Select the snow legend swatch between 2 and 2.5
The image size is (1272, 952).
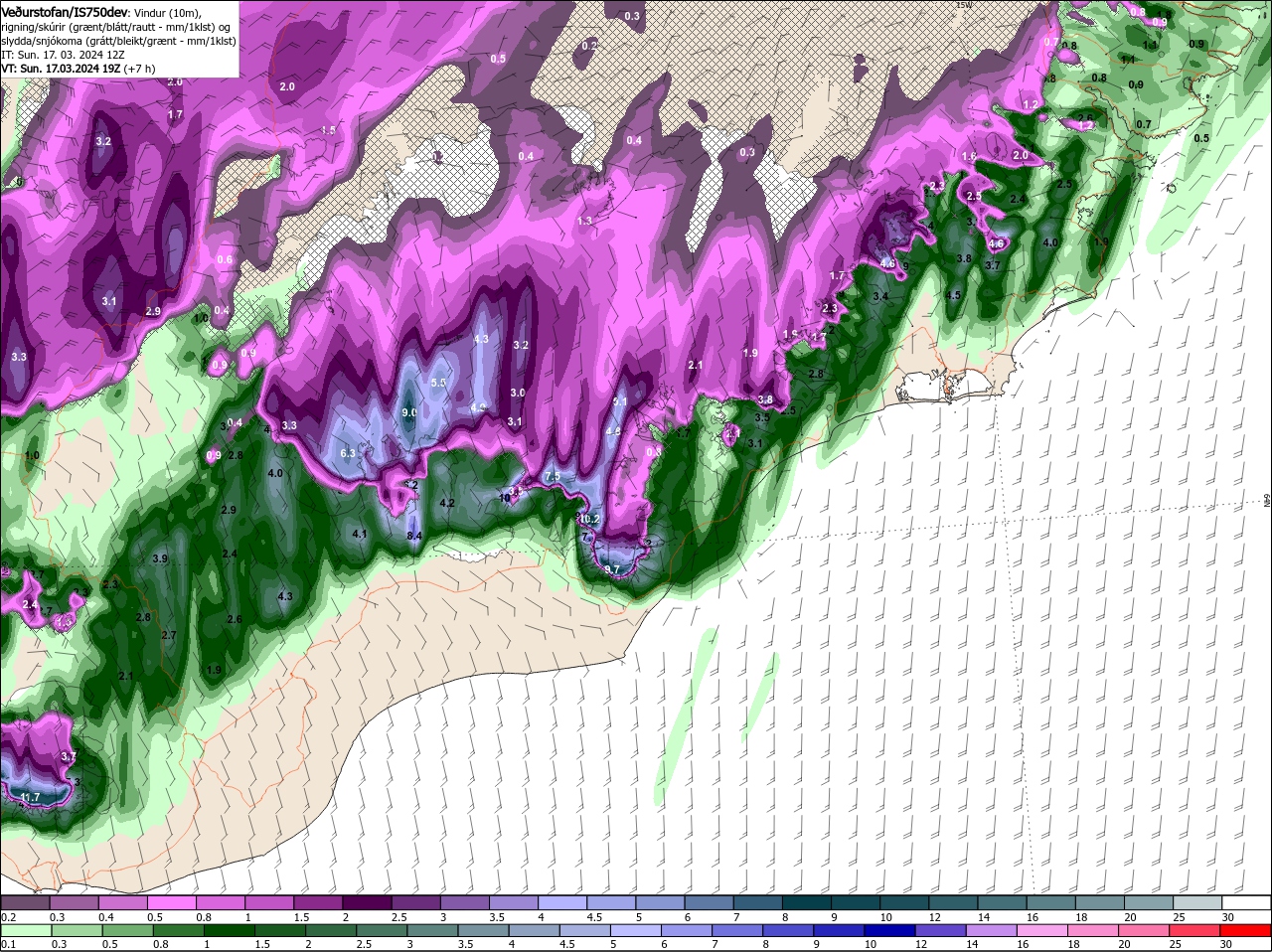click(x=367, y=902)
